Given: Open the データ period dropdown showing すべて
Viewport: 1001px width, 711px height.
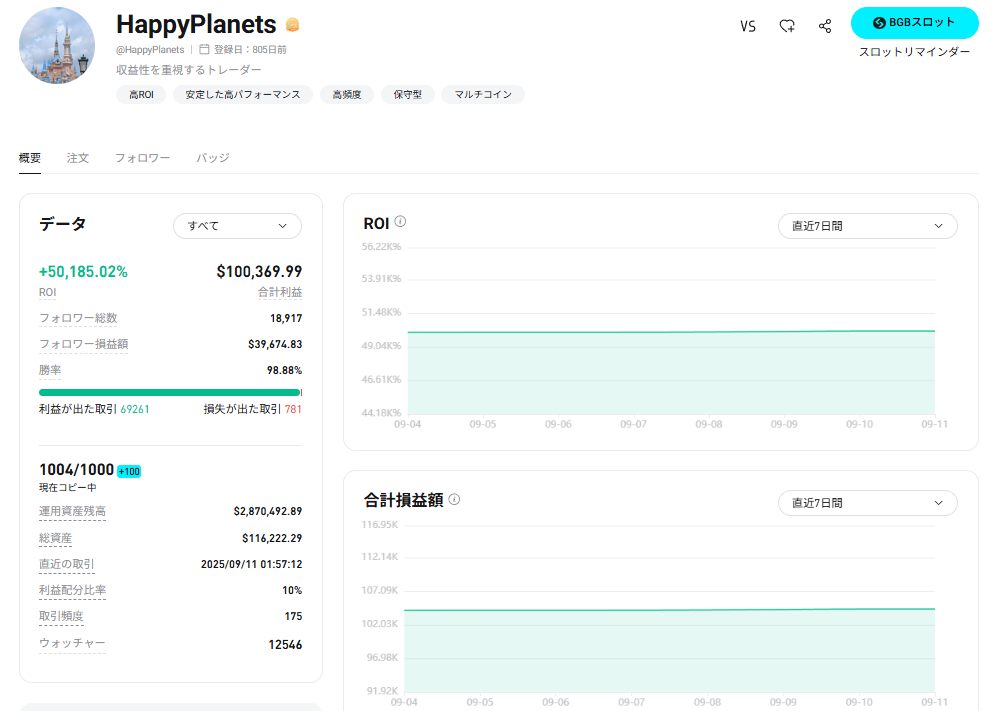Looking at the screenshot, I should 237,226.
